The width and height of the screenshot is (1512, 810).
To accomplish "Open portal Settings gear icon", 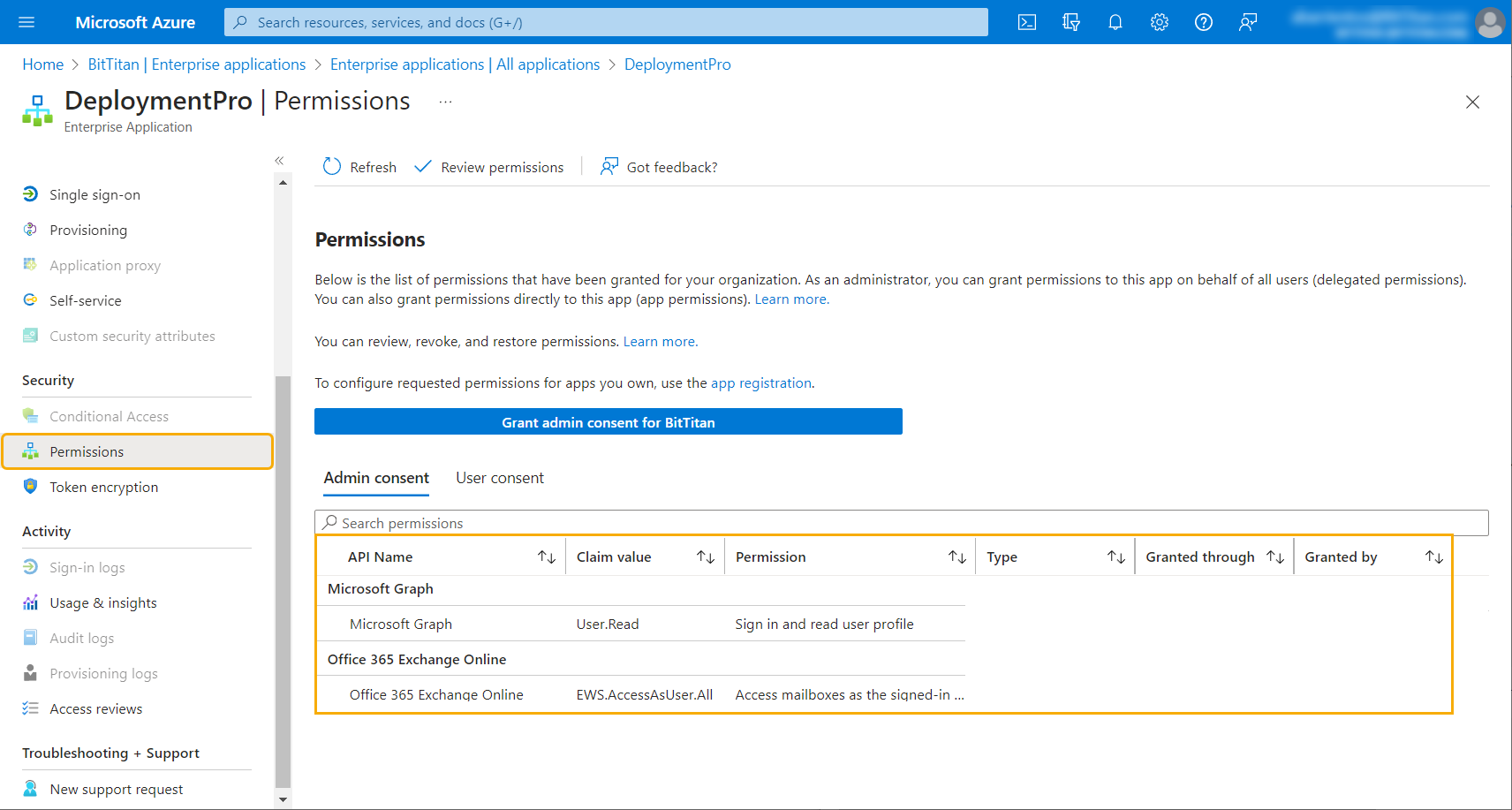I will coord(1160,22).
